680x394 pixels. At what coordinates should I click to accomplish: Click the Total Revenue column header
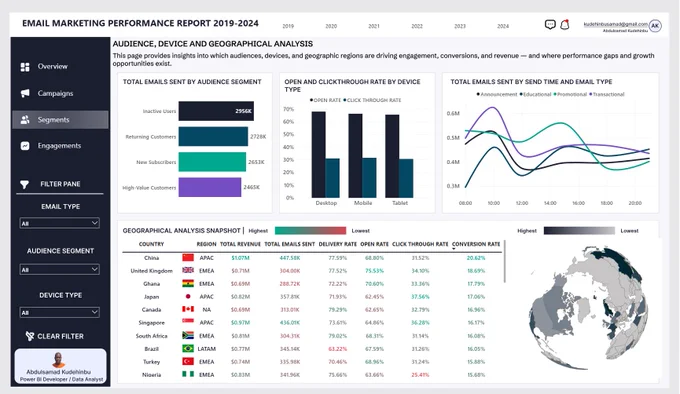(x=240, y=244)
